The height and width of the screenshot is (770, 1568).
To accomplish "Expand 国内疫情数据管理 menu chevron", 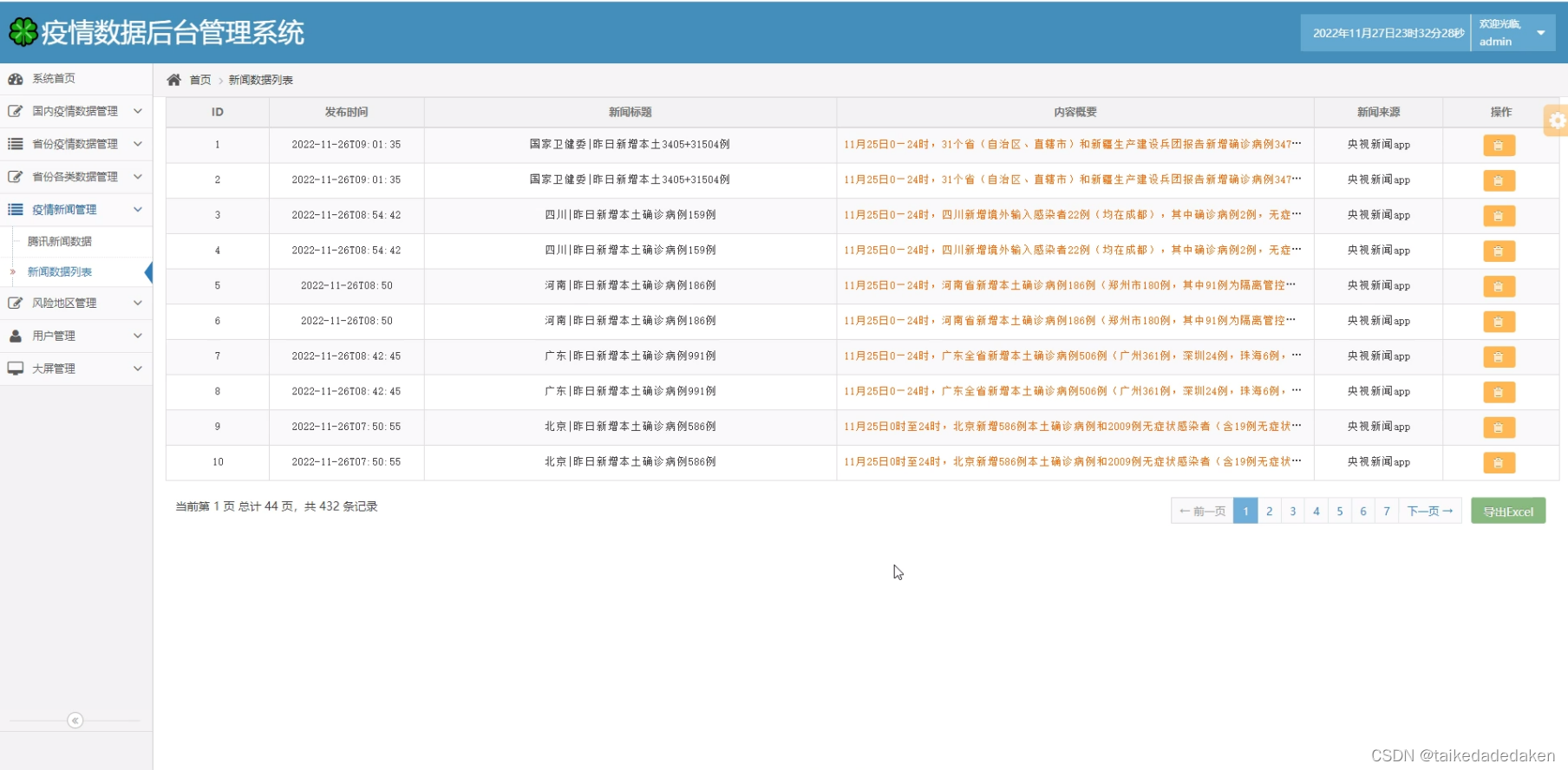I will click(x=138, y=111).
